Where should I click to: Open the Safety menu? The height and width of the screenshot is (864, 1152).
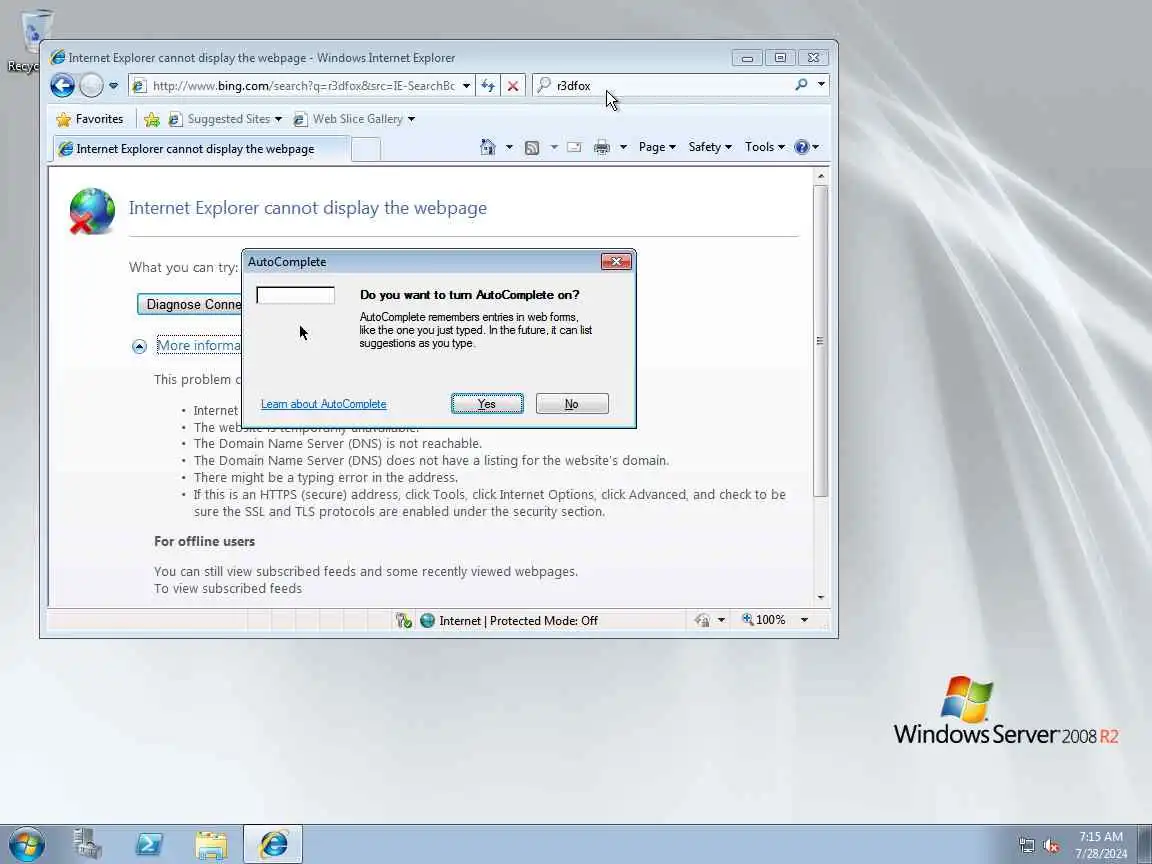tap(710, 147)
